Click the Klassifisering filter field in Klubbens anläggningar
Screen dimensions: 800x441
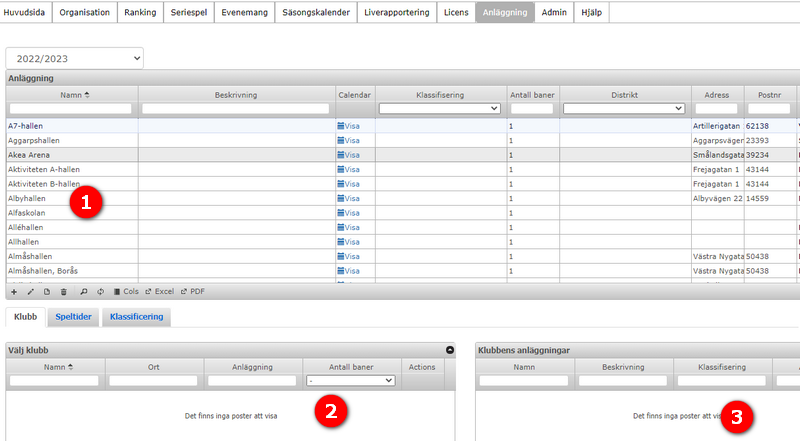[722, 380]
